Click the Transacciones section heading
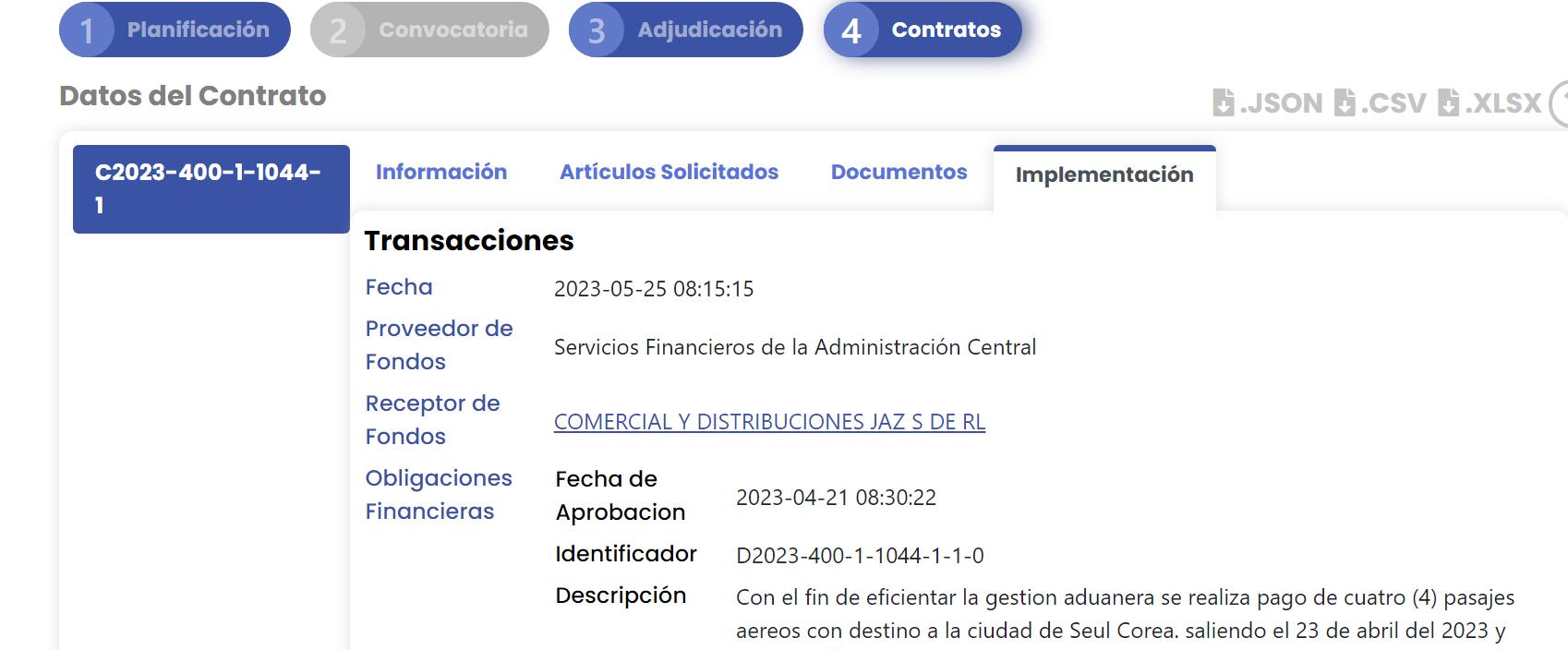Image resolution: width=1568 pixels, height=650 pixels. pos(469,241)
